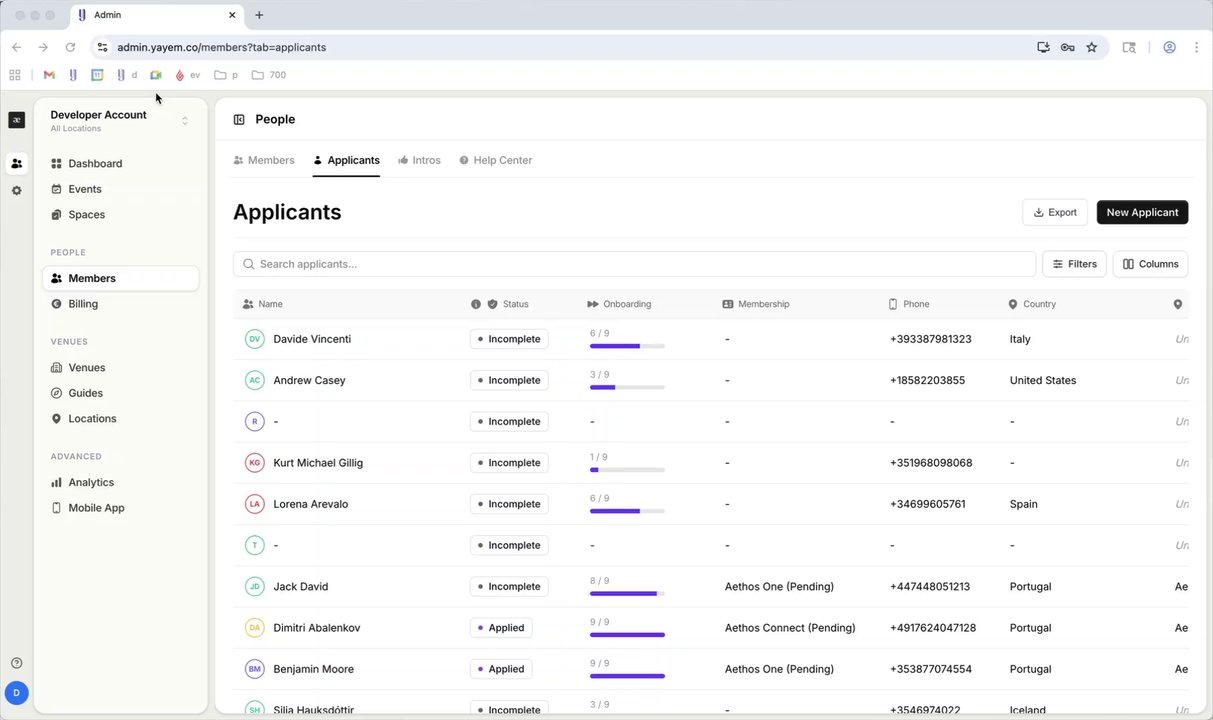Click the people icon in the left rail
Screen dimensions: 1213x720
pos(16,163)
